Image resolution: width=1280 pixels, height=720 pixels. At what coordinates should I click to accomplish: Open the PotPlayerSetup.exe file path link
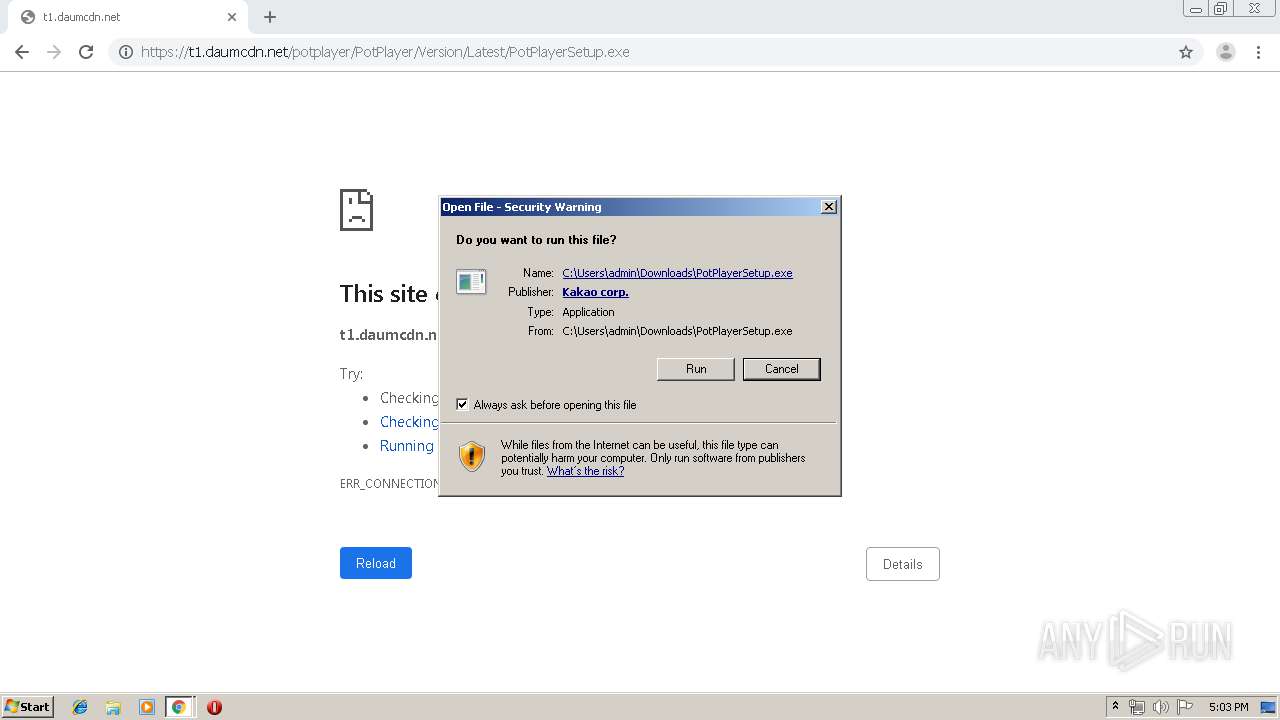tap(677, 273)
